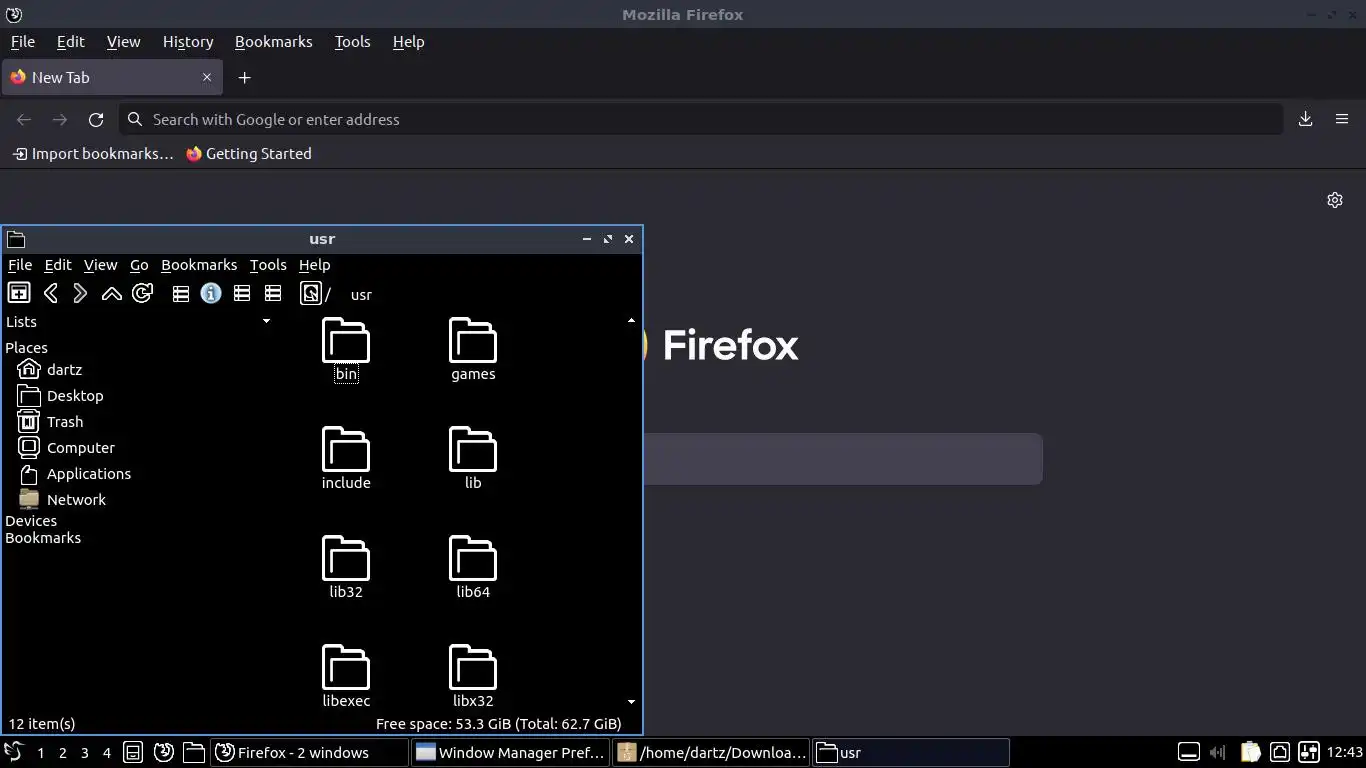
Task: Open the file manager's Bookmarks menu
Action: pyautogui.click(x=199, y=265)
